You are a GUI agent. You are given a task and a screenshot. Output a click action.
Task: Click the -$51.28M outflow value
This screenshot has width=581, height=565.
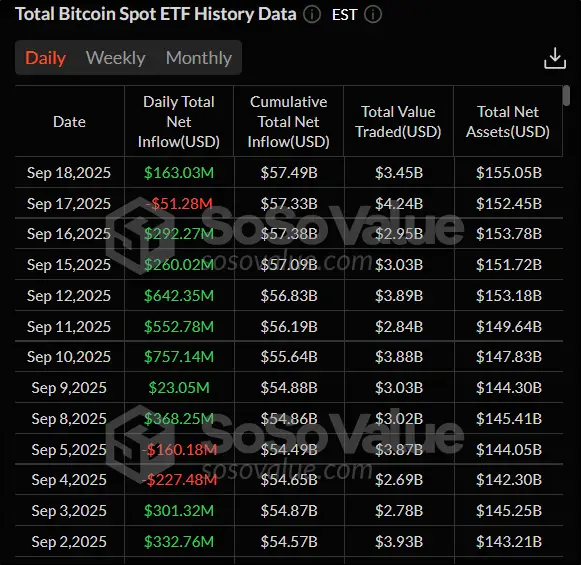[179, 203]
